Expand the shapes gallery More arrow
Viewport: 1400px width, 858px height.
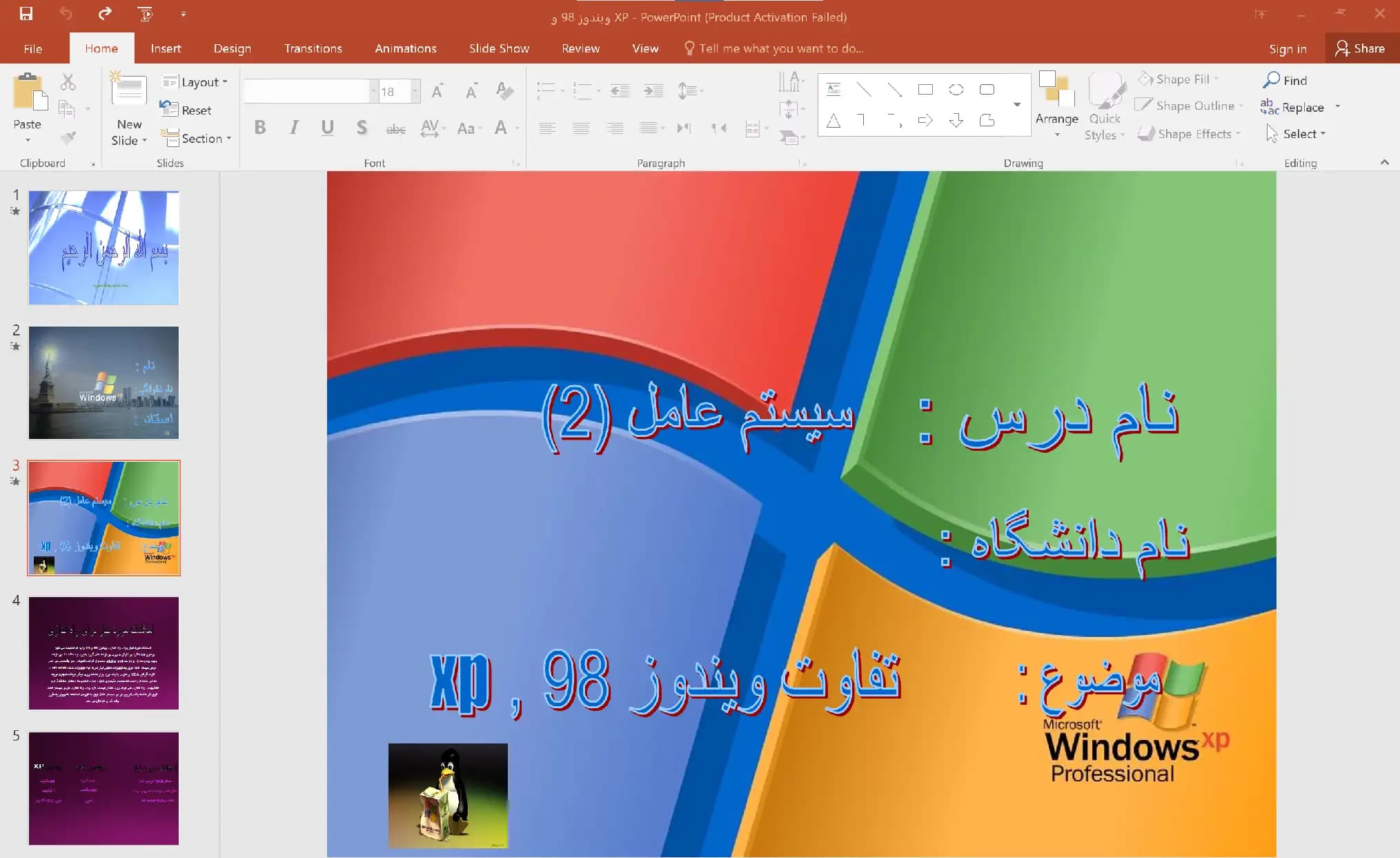1017,104
